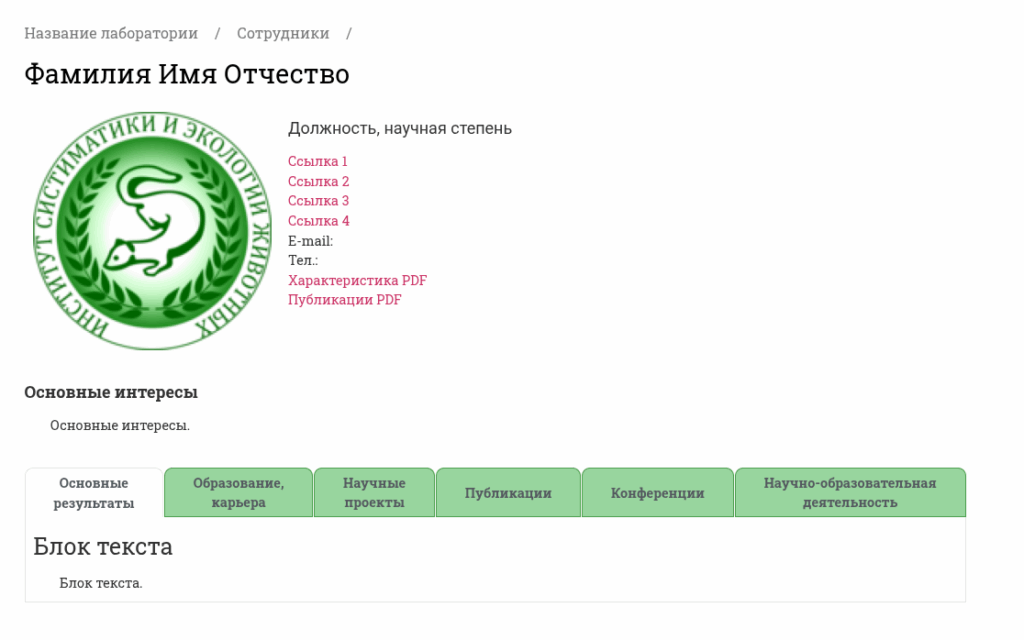Follow the 'Ссылка 2' link
This screenshot has height=640, width=1024.
coord(318,181)
